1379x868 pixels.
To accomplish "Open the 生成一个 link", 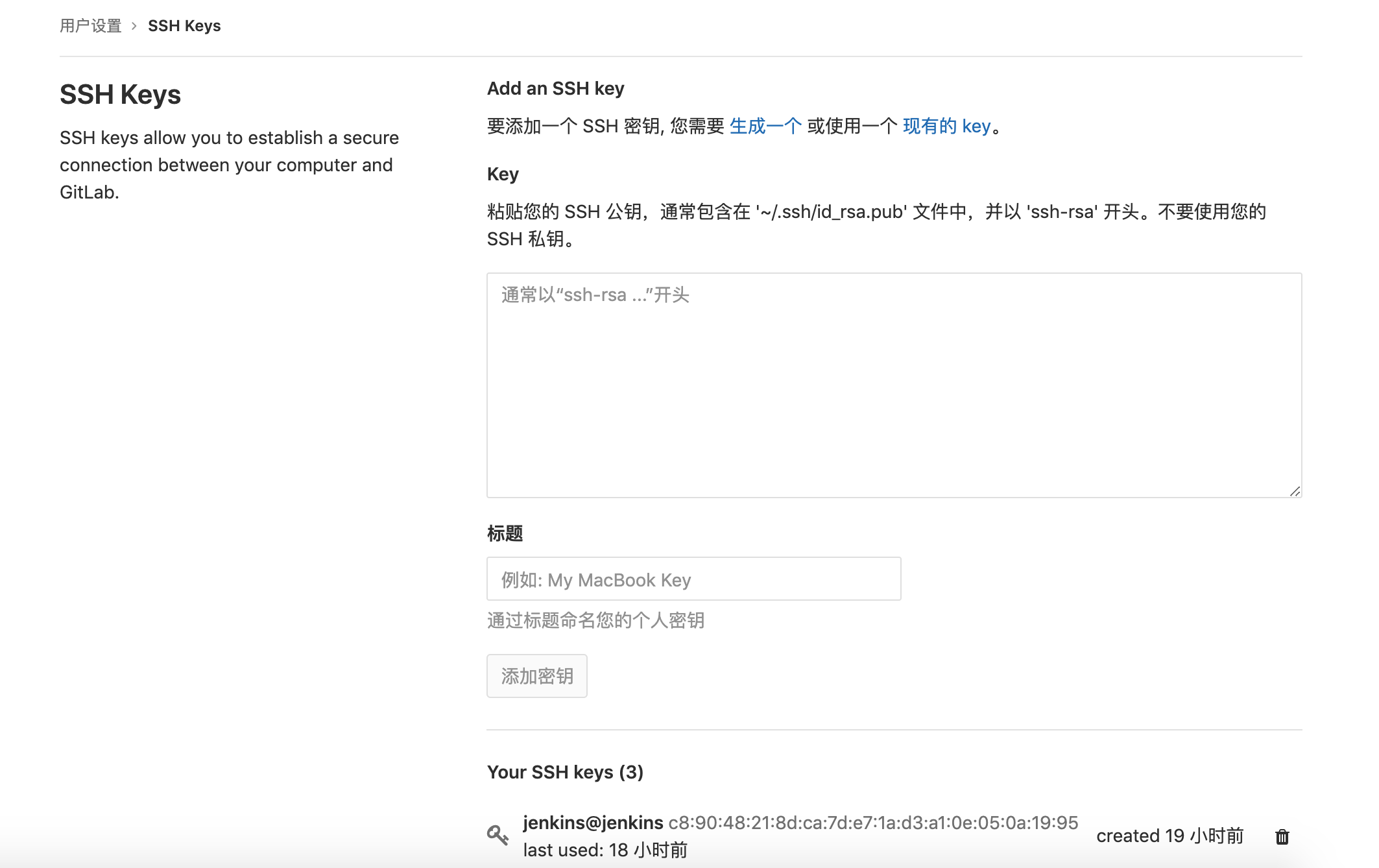I will (x=765, y=126).
